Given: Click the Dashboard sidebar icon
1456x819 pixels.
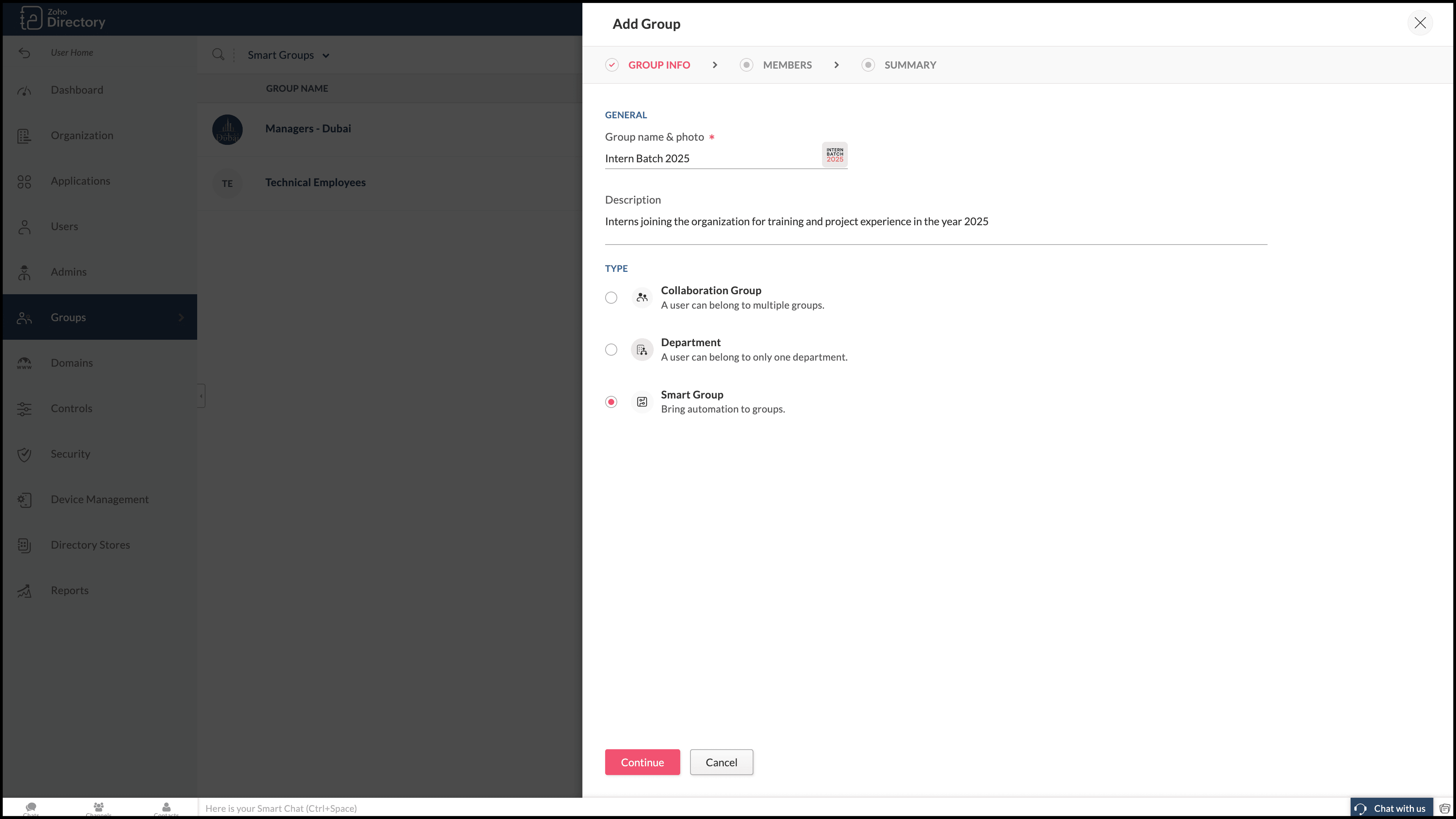Looking at the screenshot, I should pyautogui.click(x=24, y=91).
